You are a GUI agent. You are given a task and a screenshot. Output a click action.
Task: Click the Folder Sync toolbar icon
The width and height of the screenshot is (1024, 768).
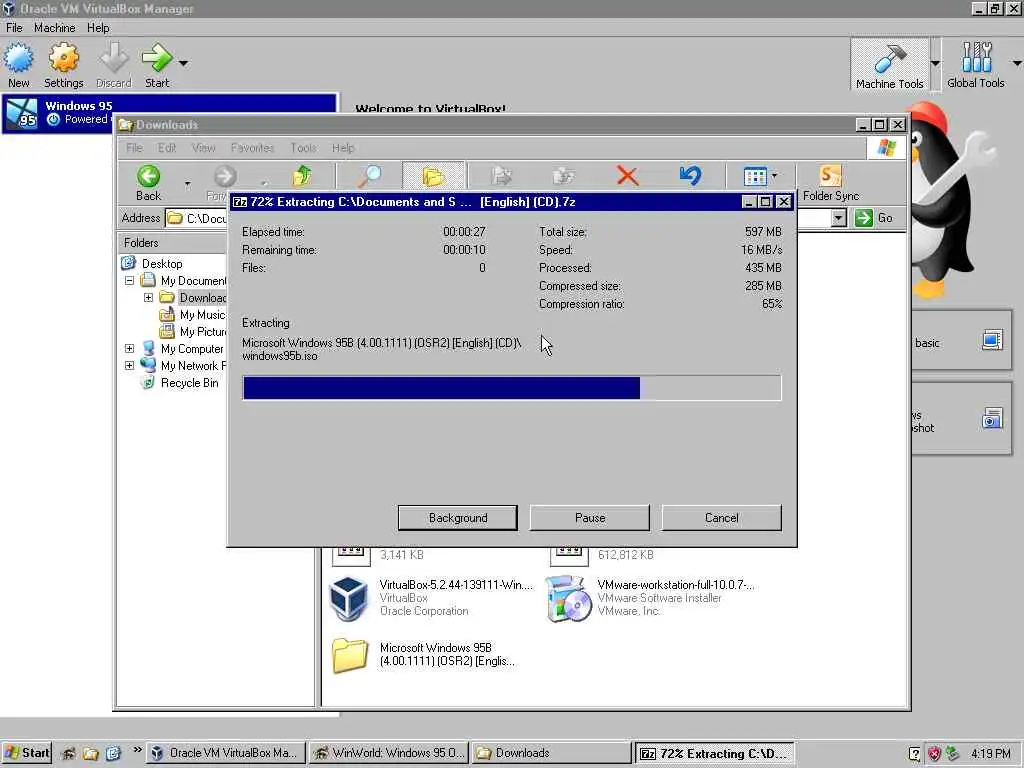pyautogui.click(x=831, y=183)
